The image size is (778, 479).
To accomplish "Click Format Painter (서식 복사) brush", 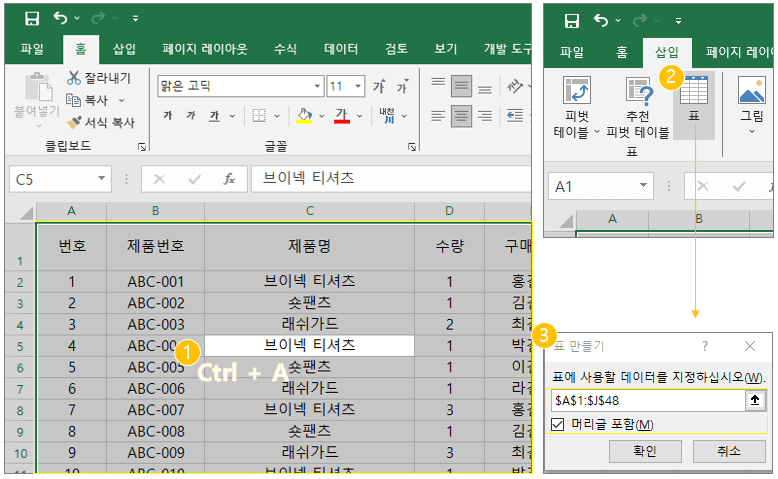I will (74, 122).
